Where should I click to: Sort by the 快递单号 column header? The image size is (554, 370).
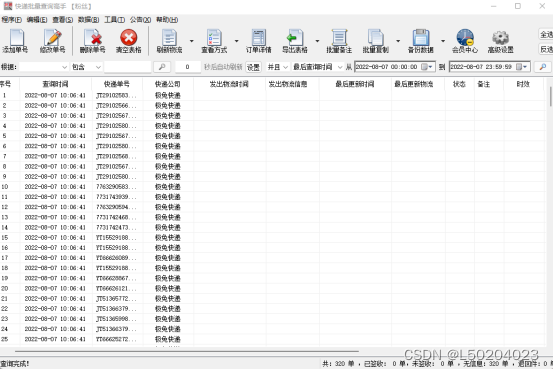pos(117,84)
